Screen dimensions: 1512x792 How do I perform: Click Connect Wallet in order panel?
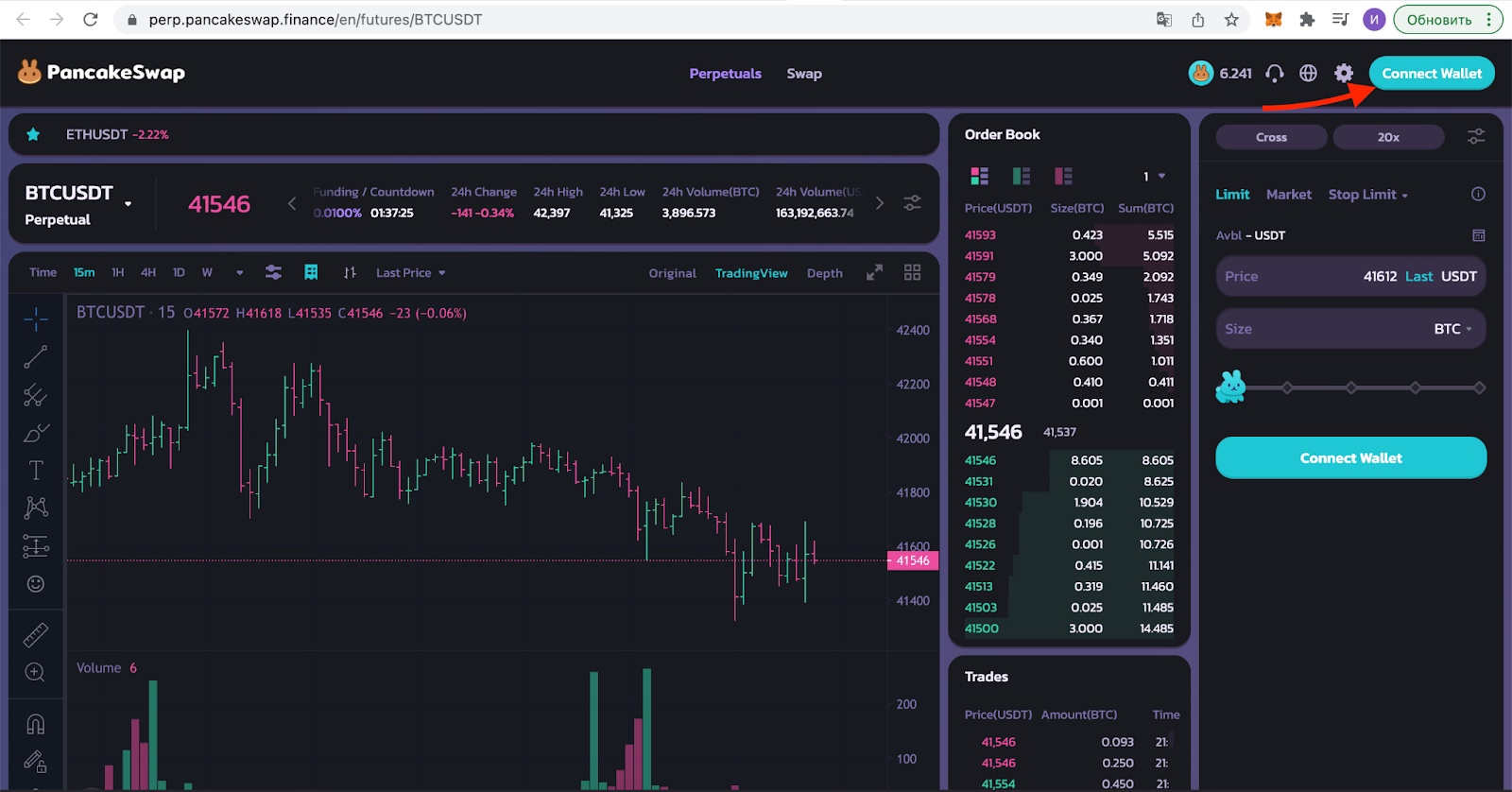click(1350, 457)
